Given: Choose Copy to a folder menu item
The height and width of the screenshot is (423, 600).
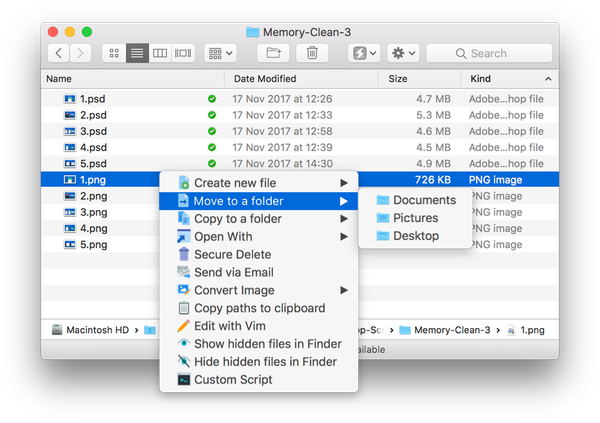Looking at the screenshot, I should tap(259, 219).
